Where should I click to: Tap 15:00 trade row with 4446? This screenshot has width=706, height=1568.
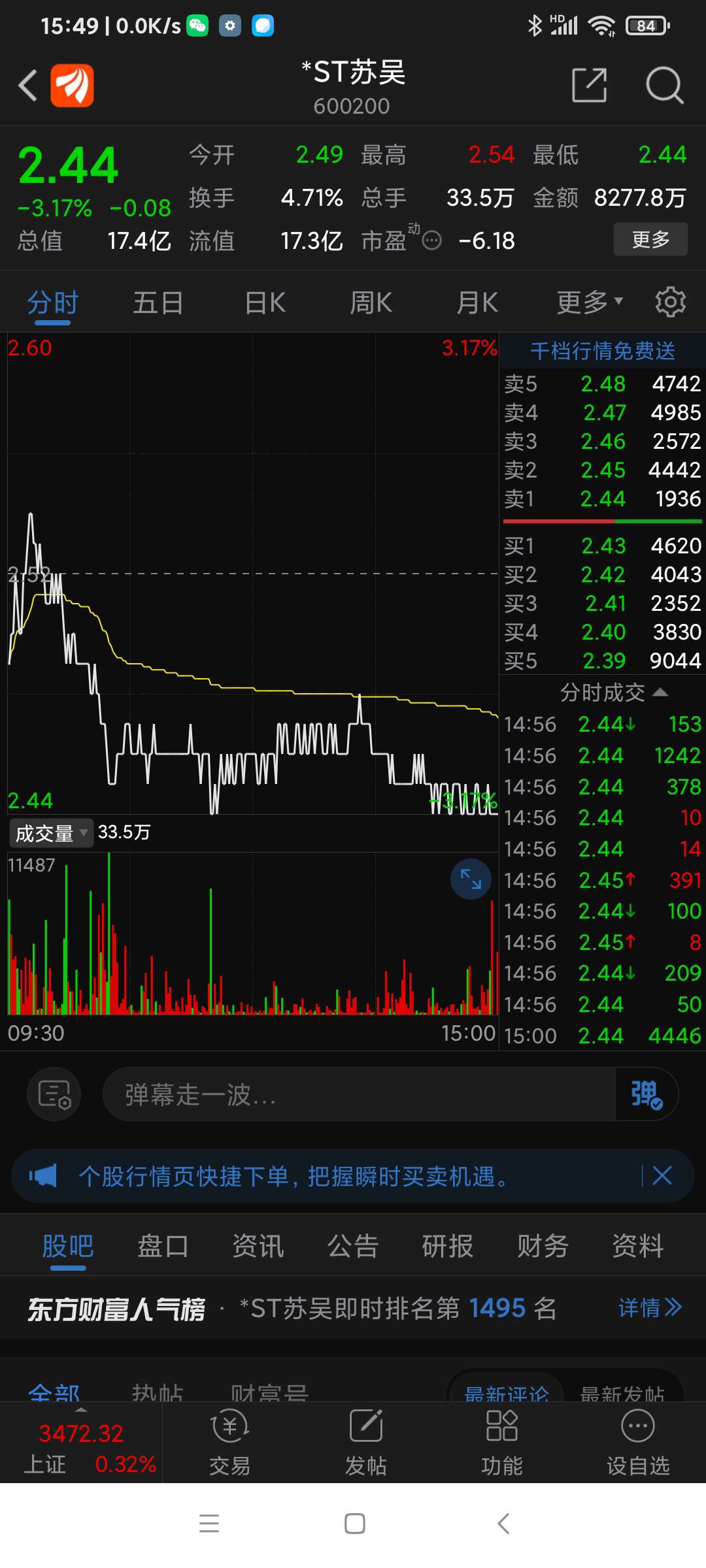pyautogui.click(x=602, y=1036)
